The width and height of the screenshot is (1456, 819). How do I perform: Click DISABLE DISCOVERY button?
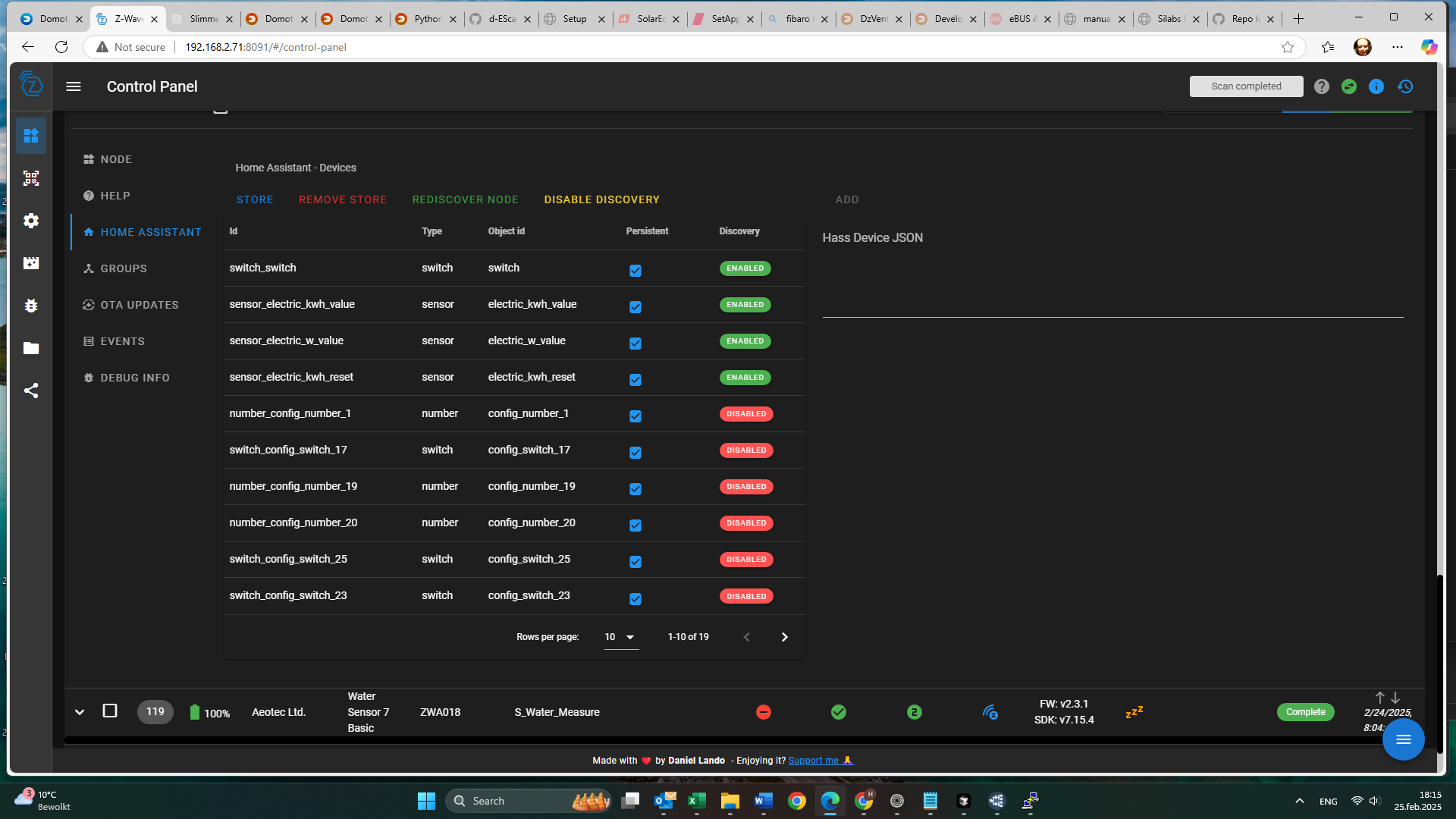[x=602, y=199]
